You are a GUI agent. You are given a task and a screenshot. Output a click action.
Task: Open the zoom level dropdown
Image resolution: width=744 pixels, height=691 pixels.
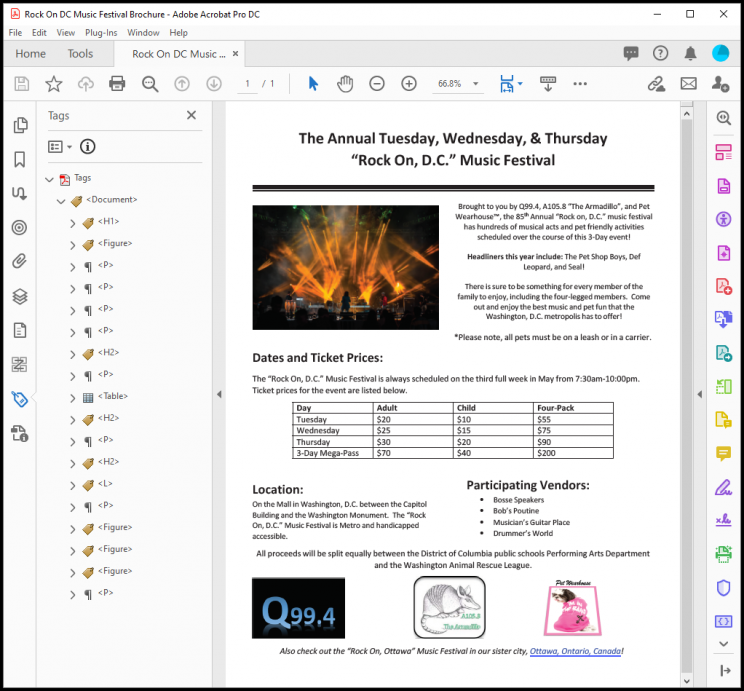[475, 84]
